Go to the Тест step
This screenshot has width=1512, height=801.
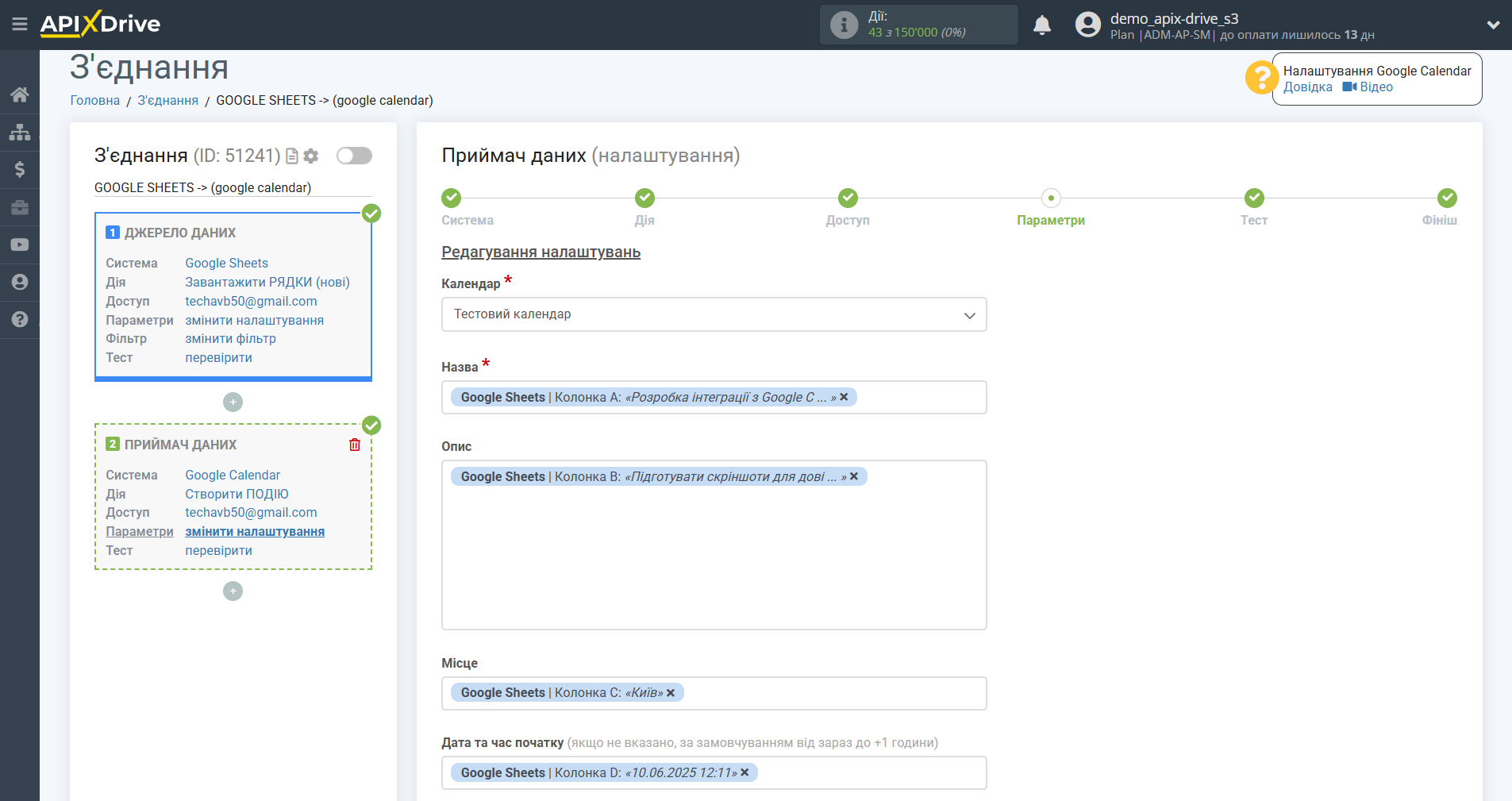[1254, 198]
